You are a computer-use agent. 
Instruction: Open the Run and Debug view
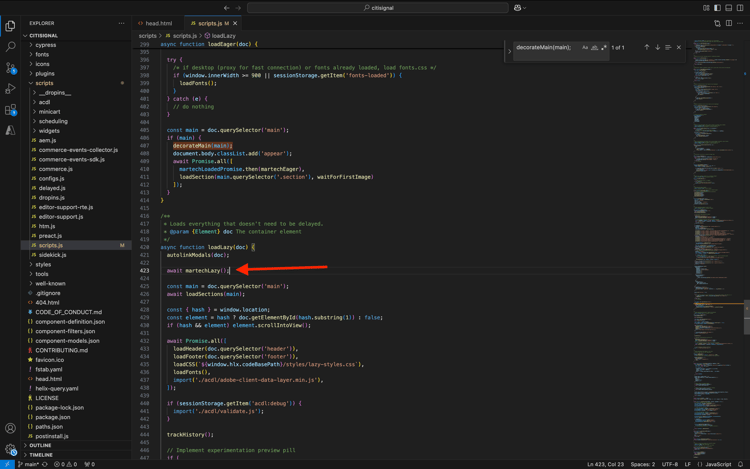coord(11,89)
